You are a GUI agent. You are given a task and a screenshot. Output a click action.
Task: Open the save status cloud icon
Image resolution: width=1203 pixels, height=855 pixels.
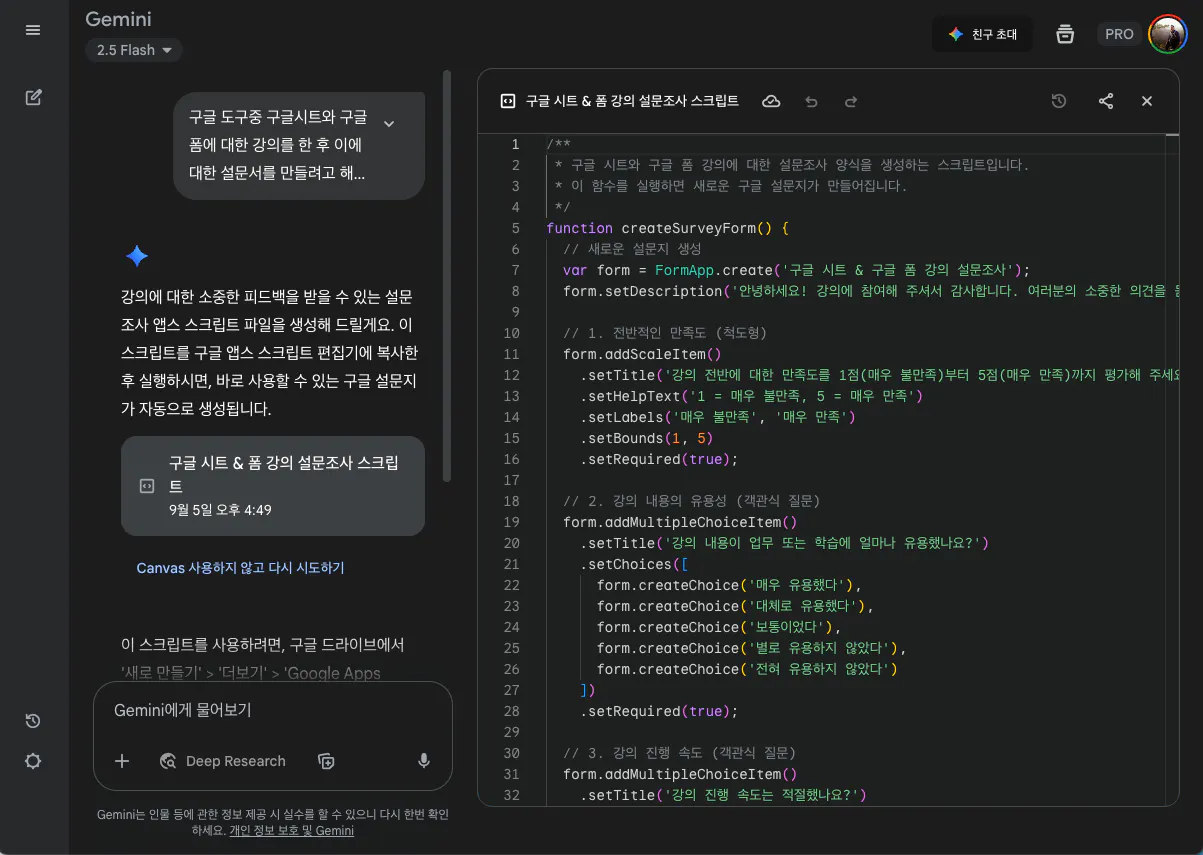[x=770, y=101]
